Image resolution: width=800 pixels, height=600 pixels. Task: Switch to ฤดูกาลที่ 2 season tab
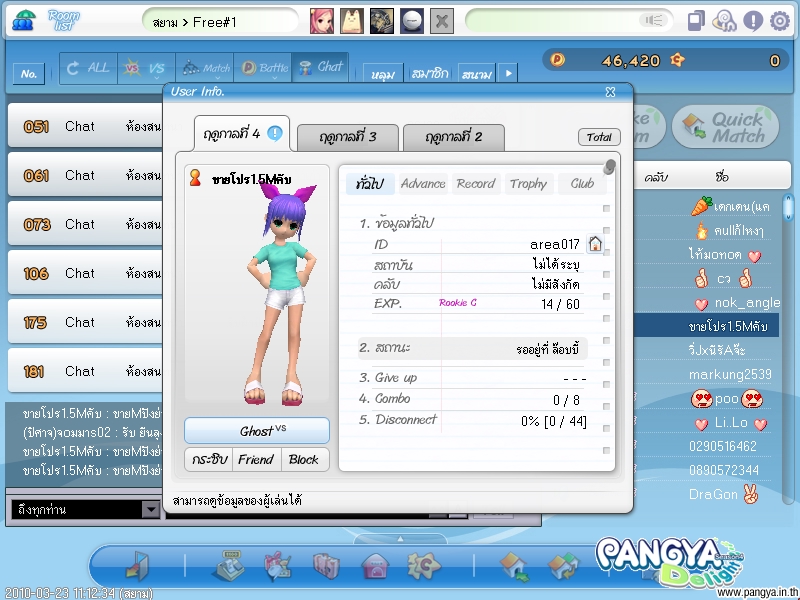pos(454,137)
